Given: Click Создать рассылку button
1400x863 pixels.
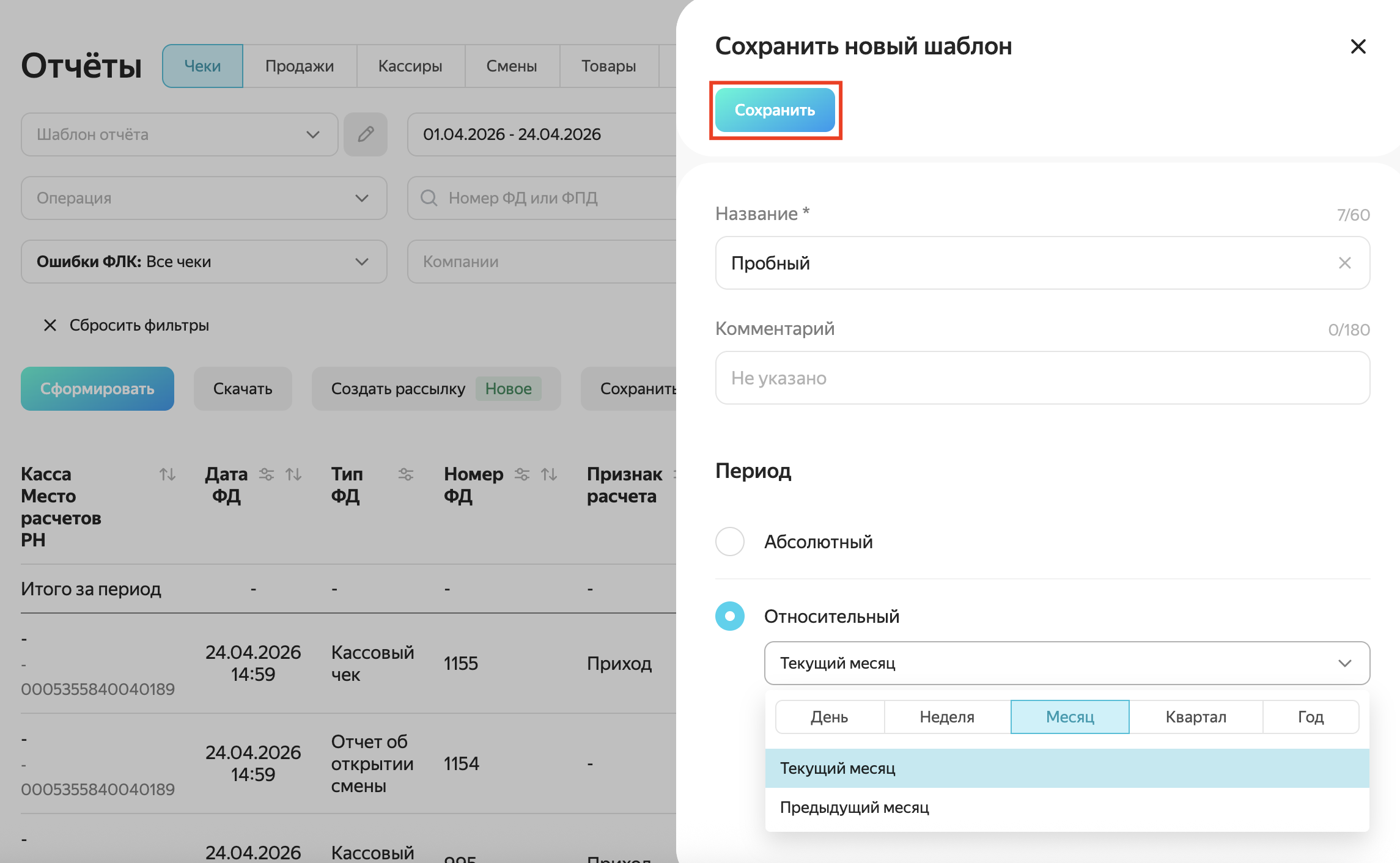Looking at the screenshot, I should (x=437, y=389).
